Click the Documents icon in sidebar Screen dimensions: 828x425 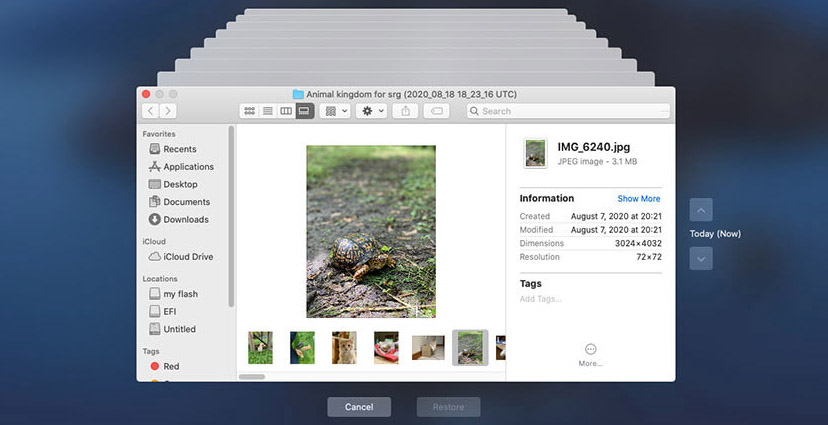pos(154,201)
